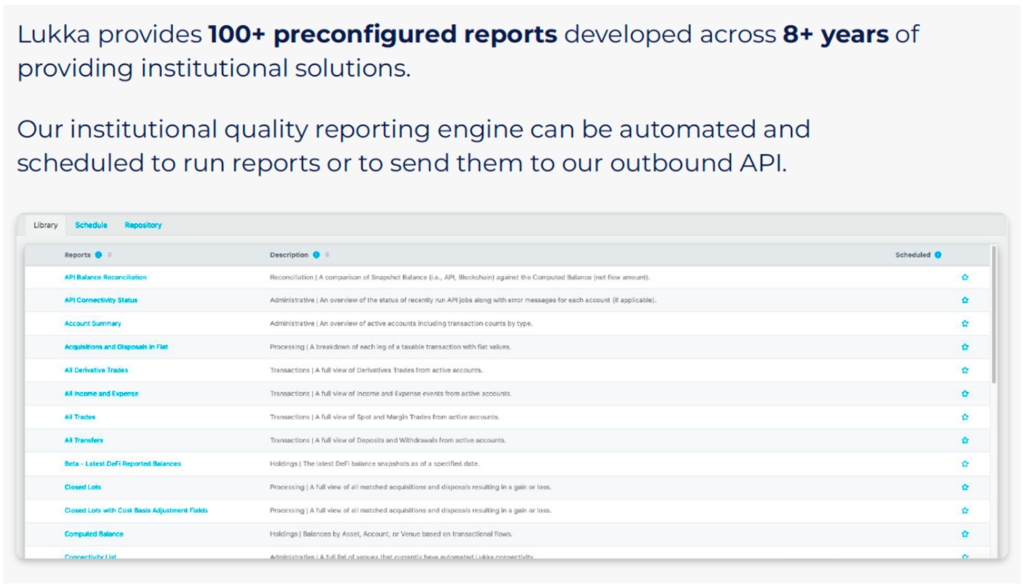Open All Derivative Trades report
The height and width of the screenshot is (585, 1024).
click(x=96, y=370)
